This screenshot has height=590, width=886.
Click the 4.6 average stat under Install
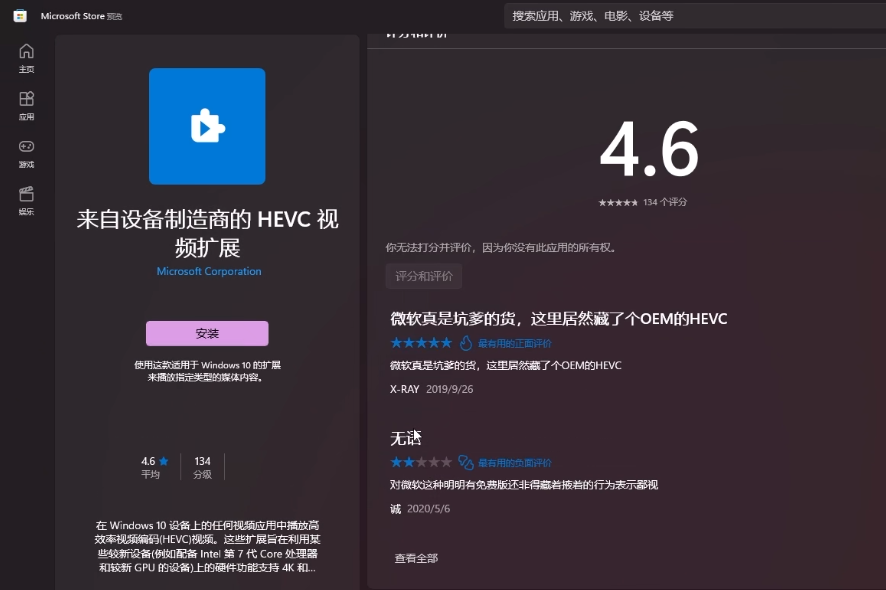point(154,467)
